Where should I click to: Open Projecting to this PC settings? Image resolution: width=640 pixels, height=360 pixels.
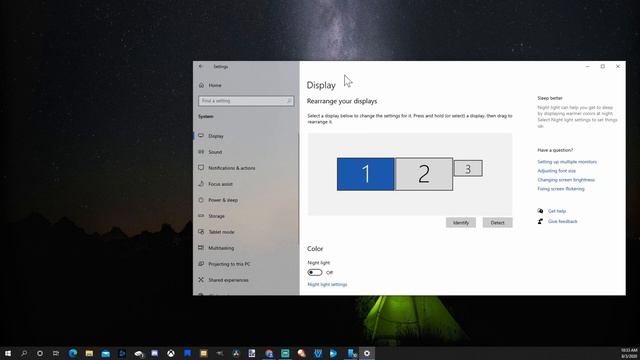[229, 264]
